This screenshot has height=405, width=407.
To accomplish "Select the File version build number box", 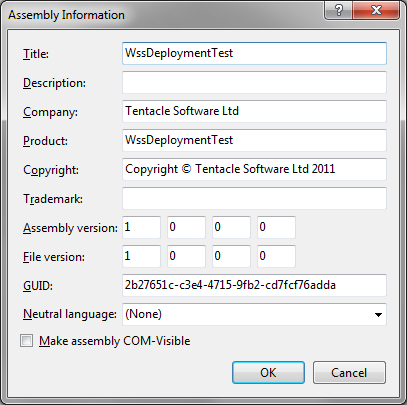I will (x=231, y=256).
